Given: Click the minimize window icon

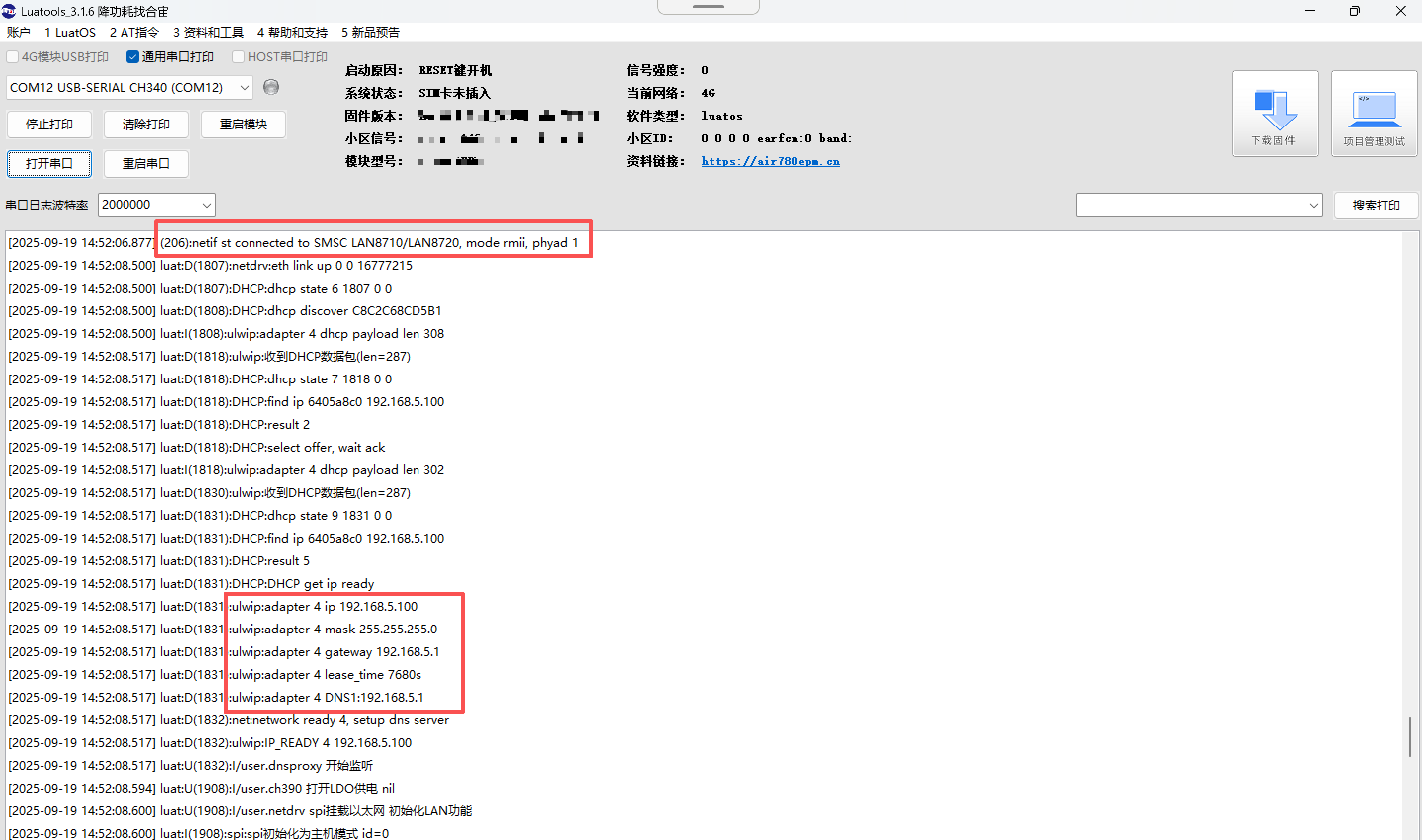Looking at the screenshot, I should click(x=1309, y=11).
